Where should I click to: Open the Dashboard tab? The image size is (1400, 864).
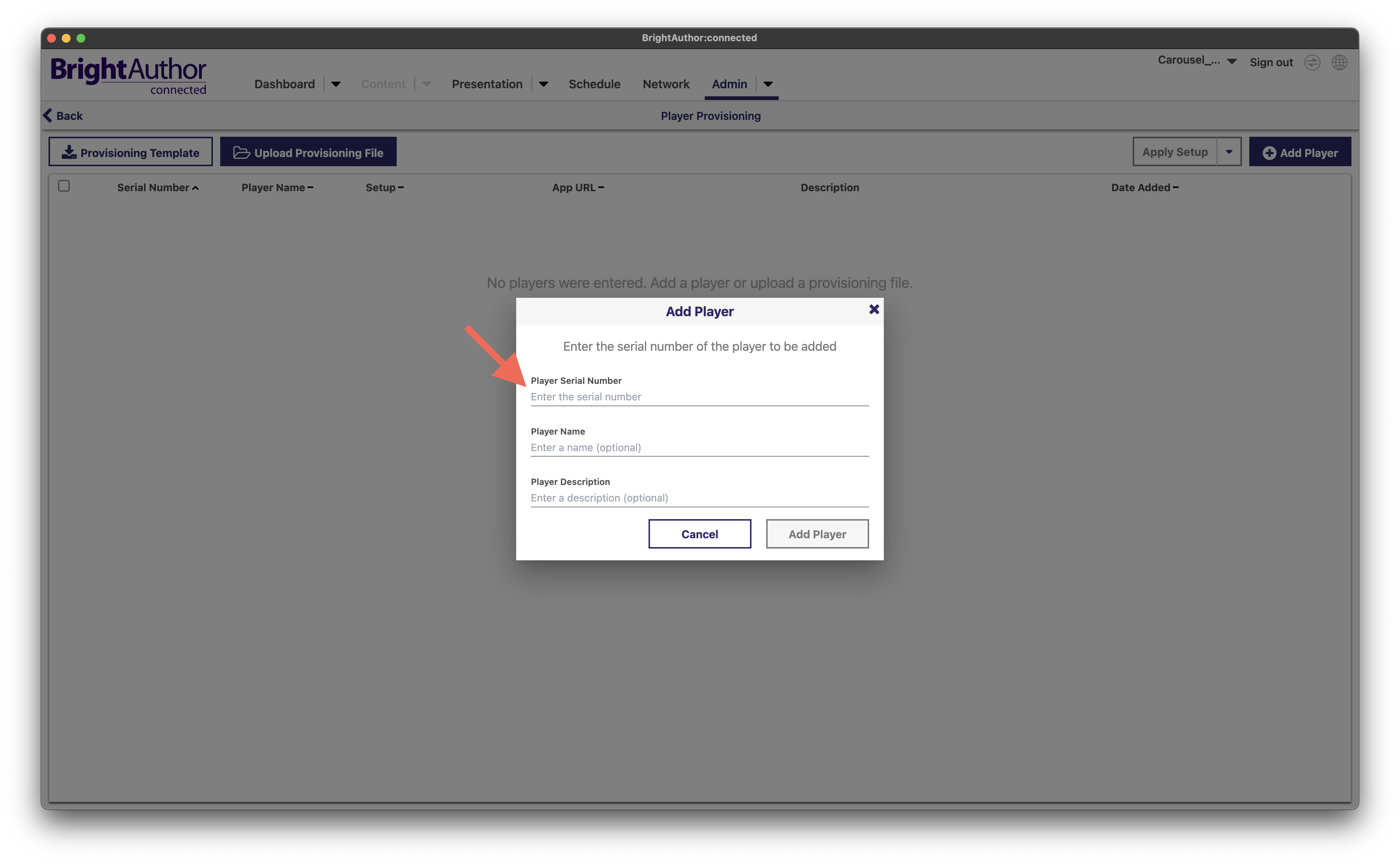(285, 84)
